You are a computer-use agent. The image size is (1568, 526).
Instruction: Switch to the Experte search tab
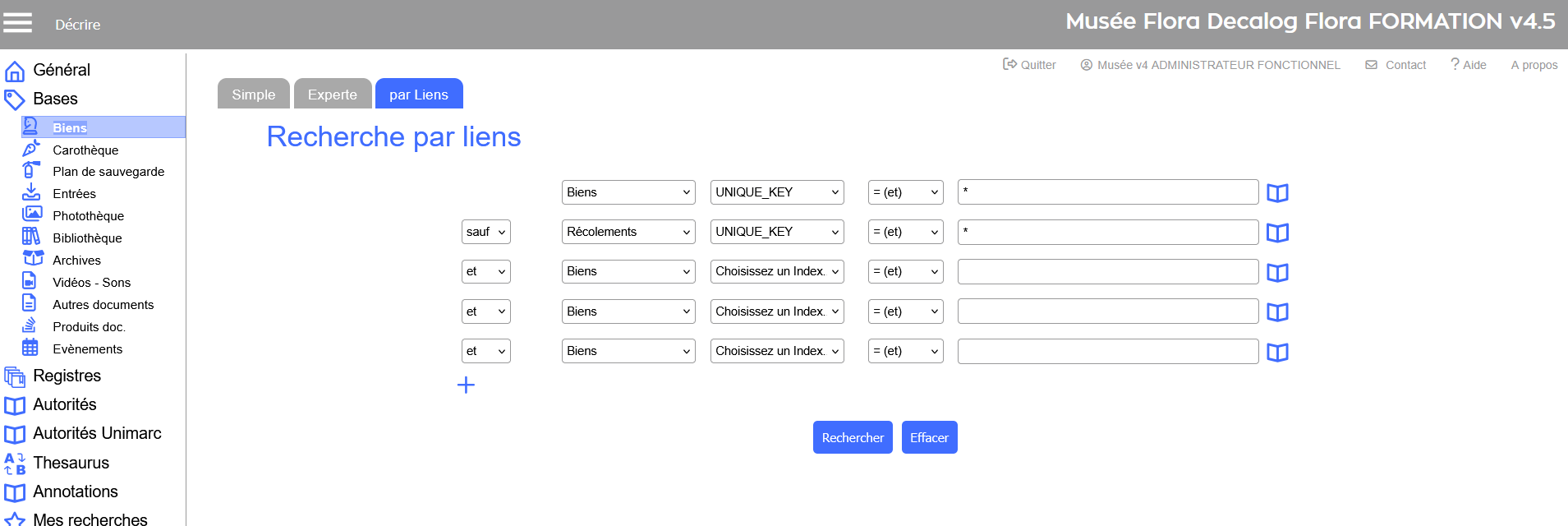click(x=332, y=95)
